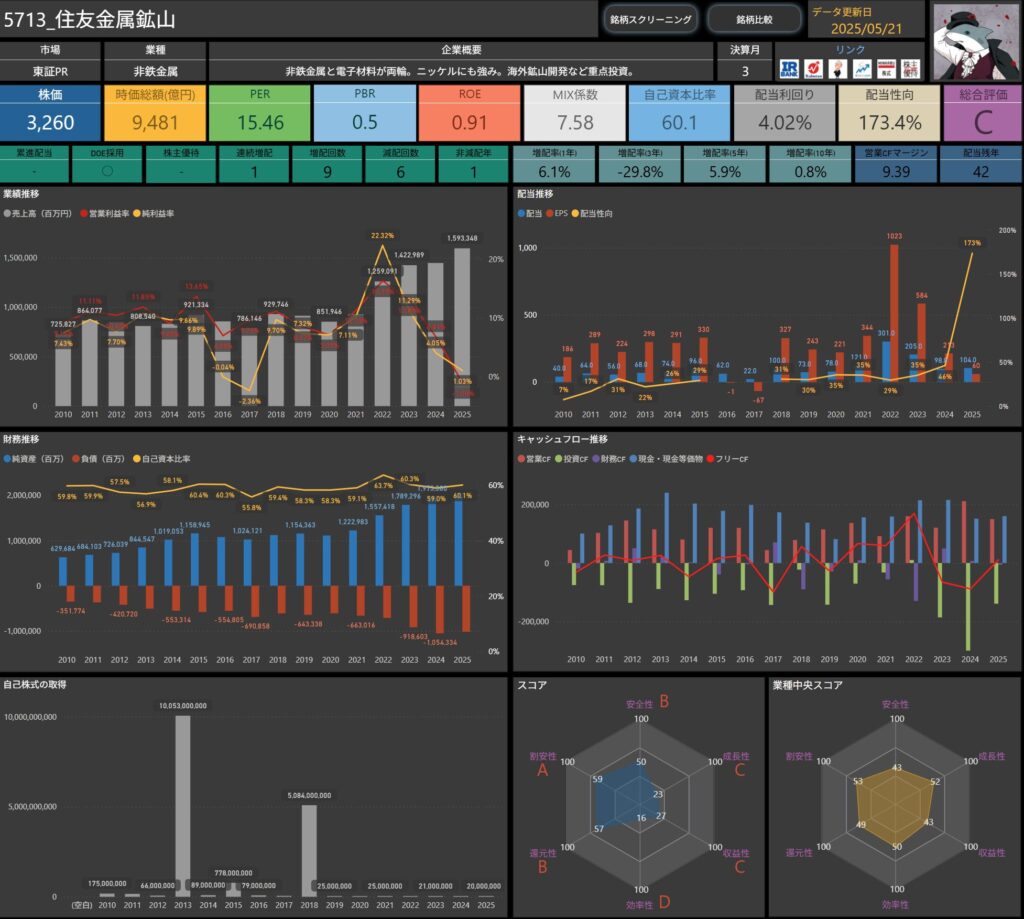This screenshot has width=1024, height=919.
Task: Select the 時価総額 value 9,481
Action: pos(155,122)
